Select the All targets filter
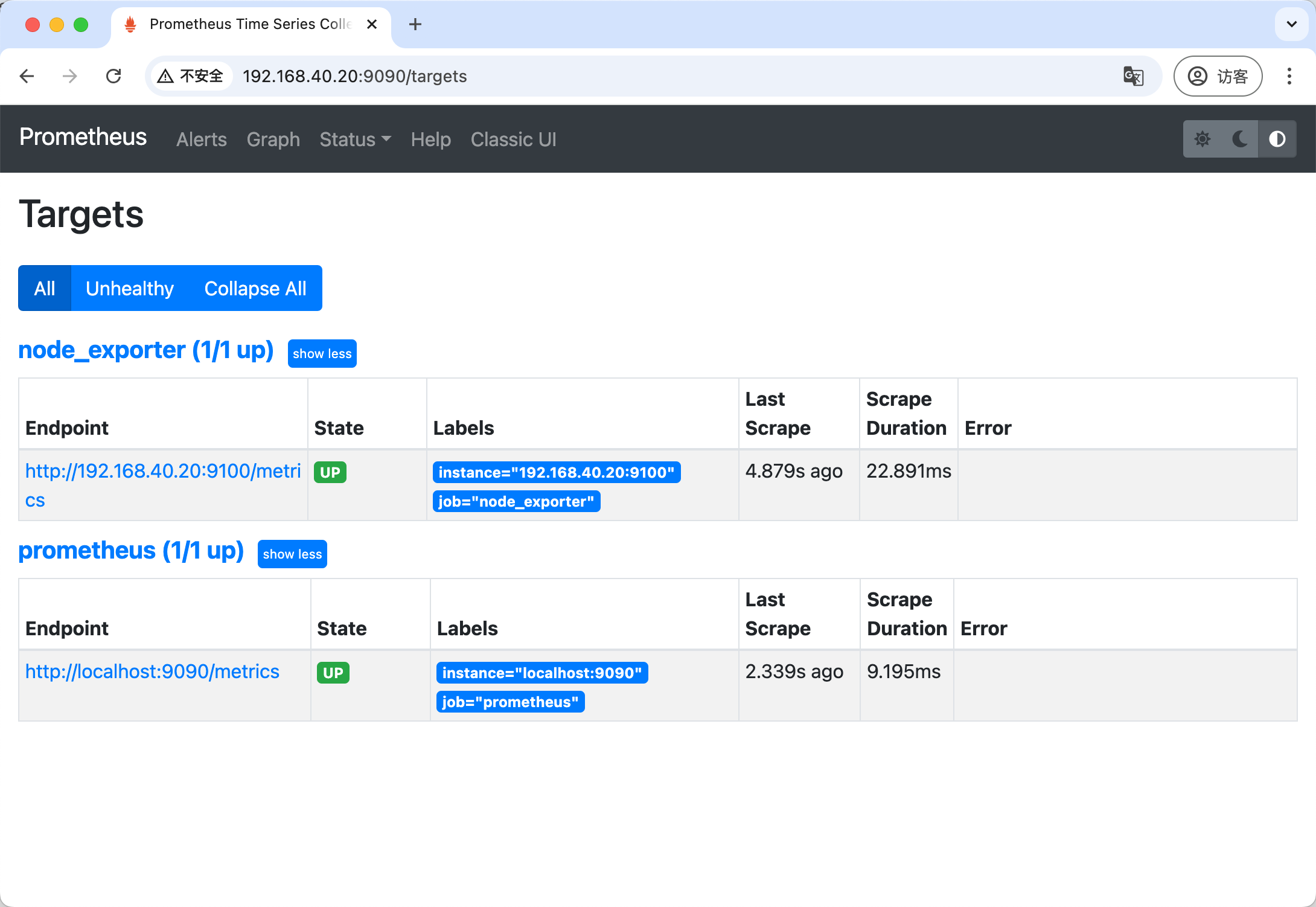Image resolution: width=1316 pixels, height=907 pixels. [45, 288]
